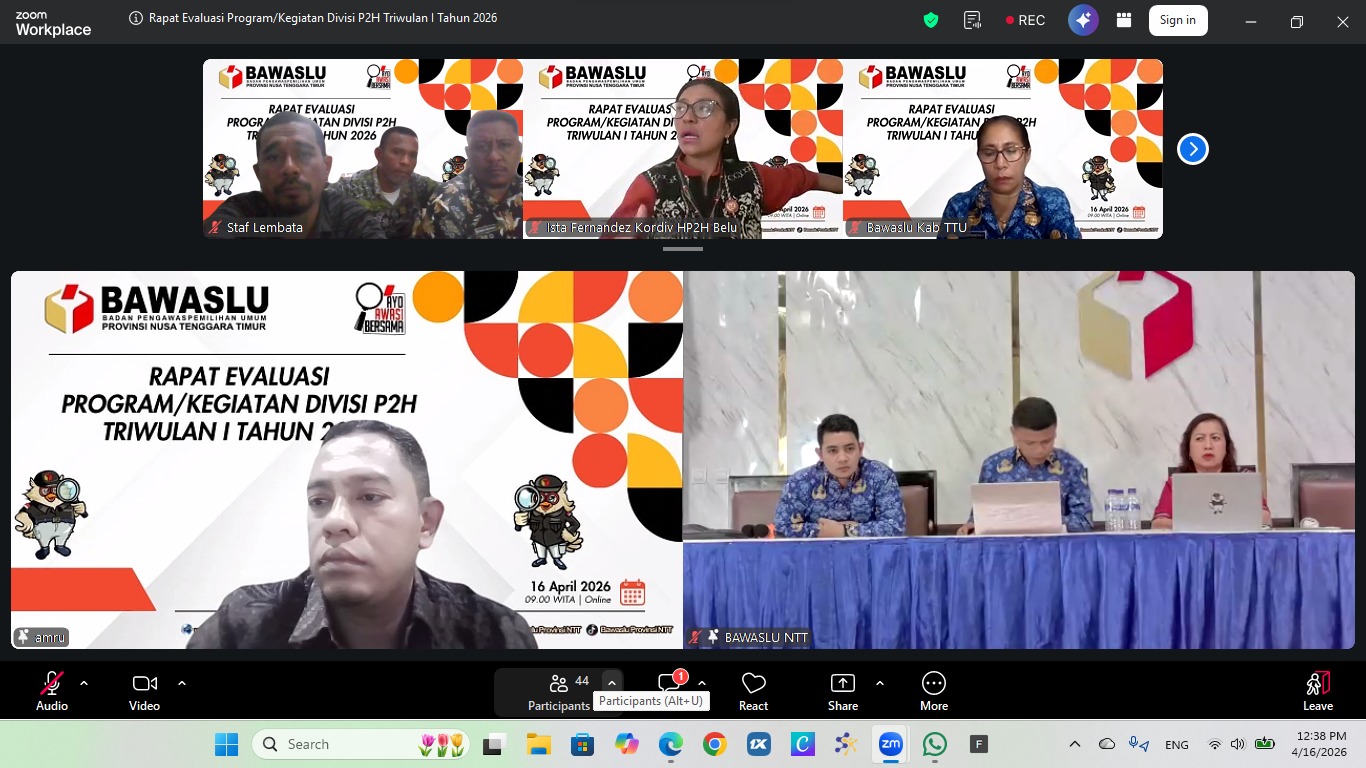Select the Staf Lembata video thumbnail
1366x768 pixels.
362,149
